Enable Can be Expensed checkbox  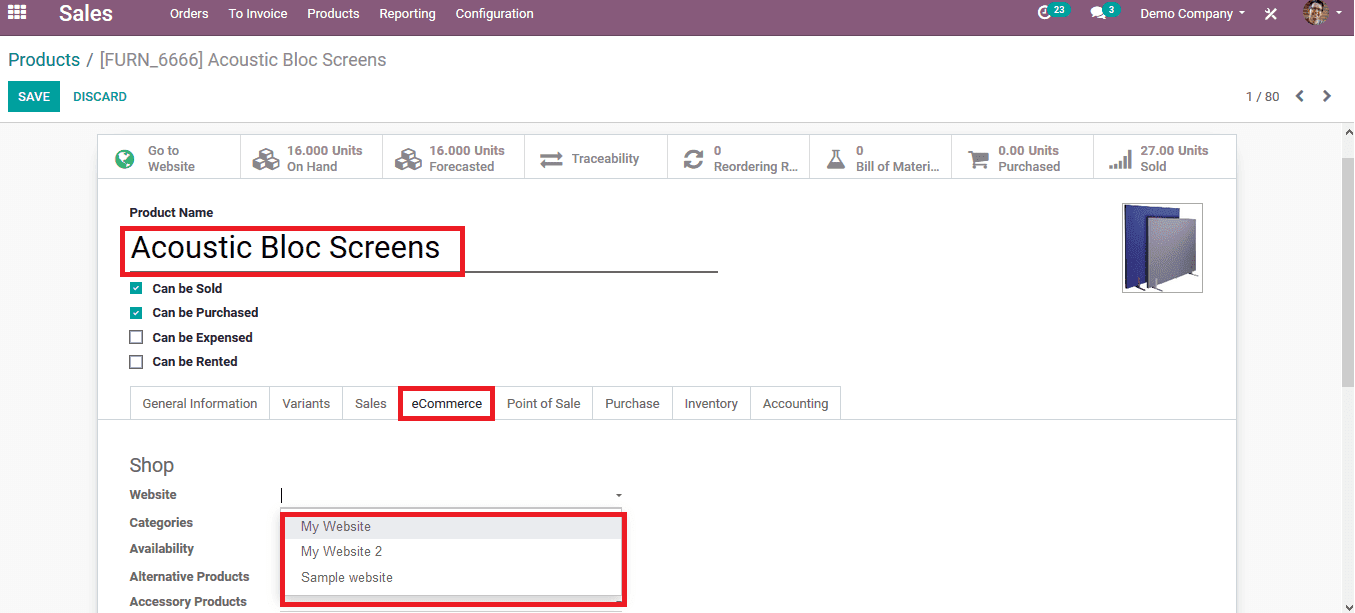[x=136, y=337]
